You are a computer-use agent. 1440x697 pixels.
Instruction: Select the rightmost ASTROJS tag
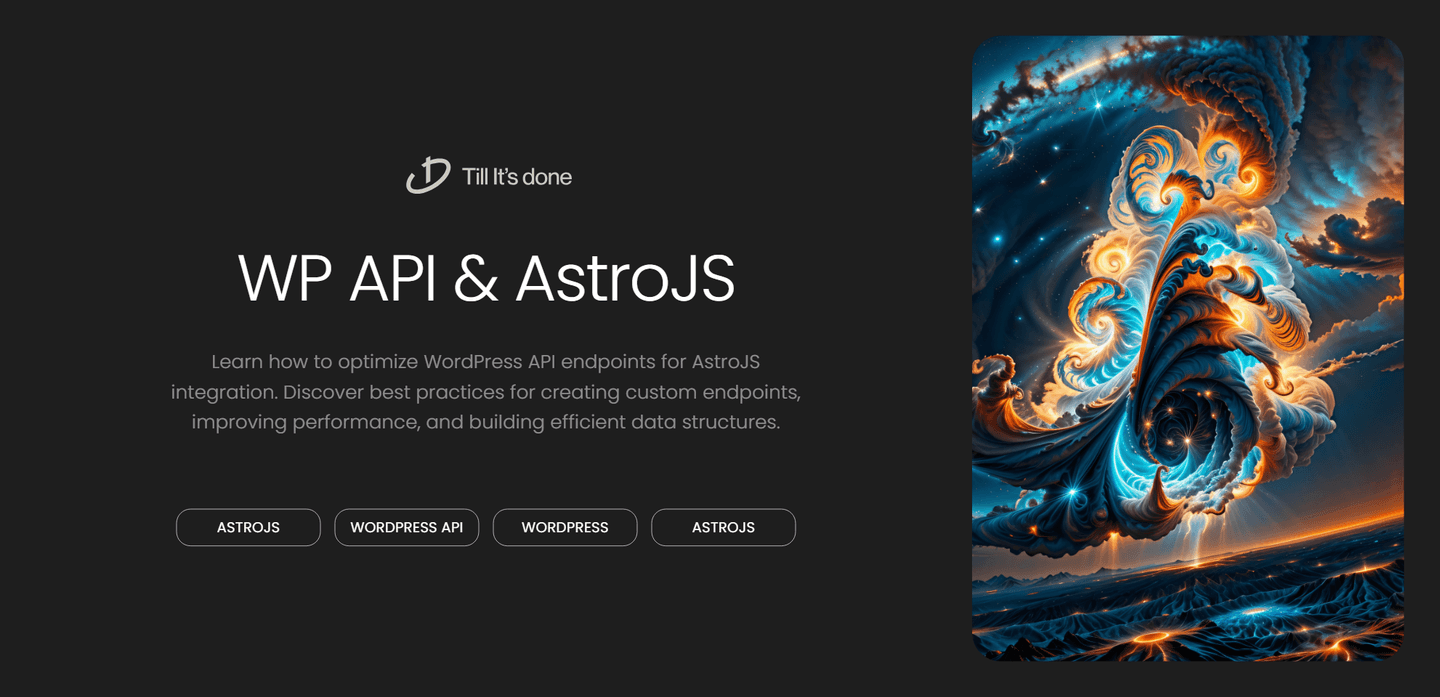(723, 527)
